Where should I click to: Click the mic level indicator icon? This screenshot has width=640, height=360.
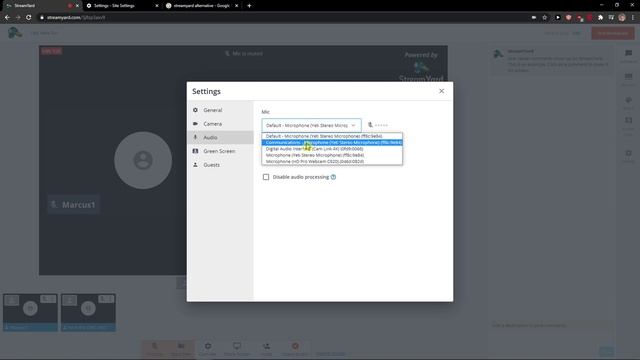(x=370, y=125)
